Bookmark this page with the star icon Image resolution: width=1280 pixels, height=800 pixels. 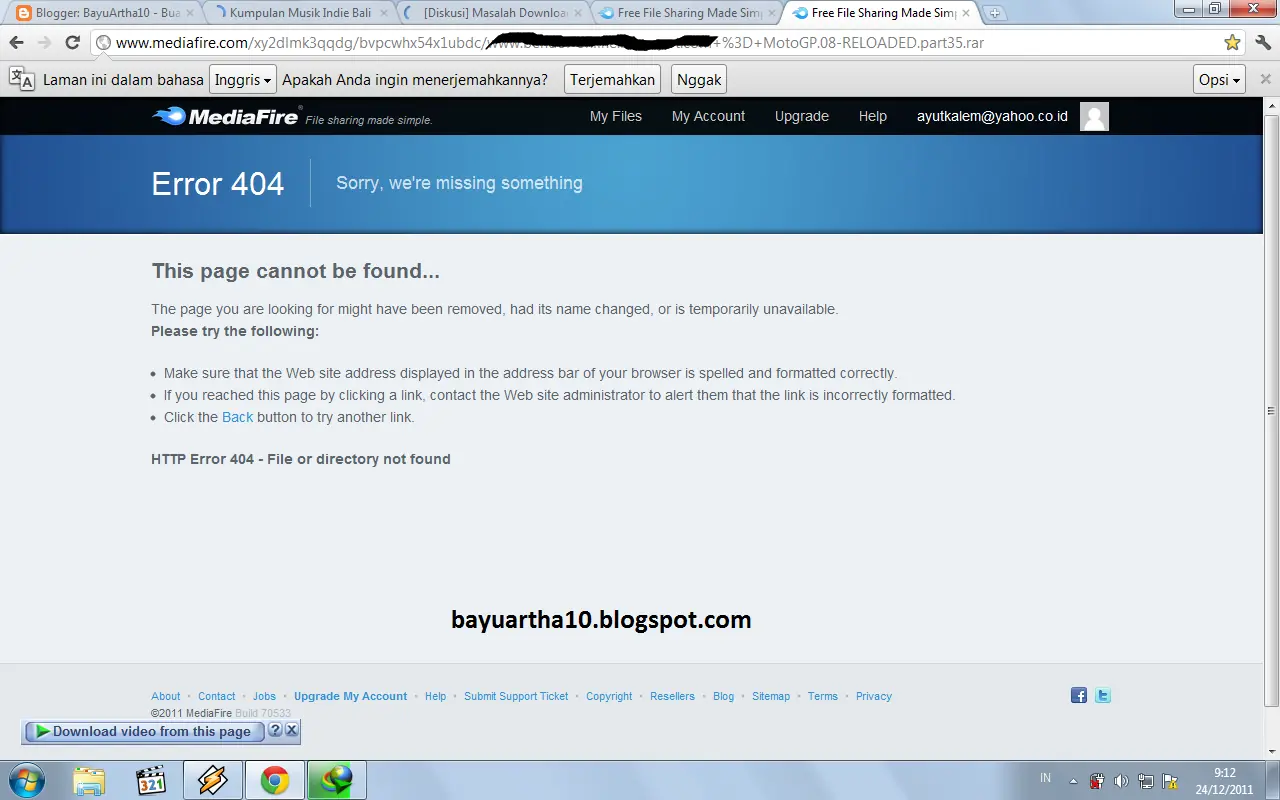[1232, 43]
